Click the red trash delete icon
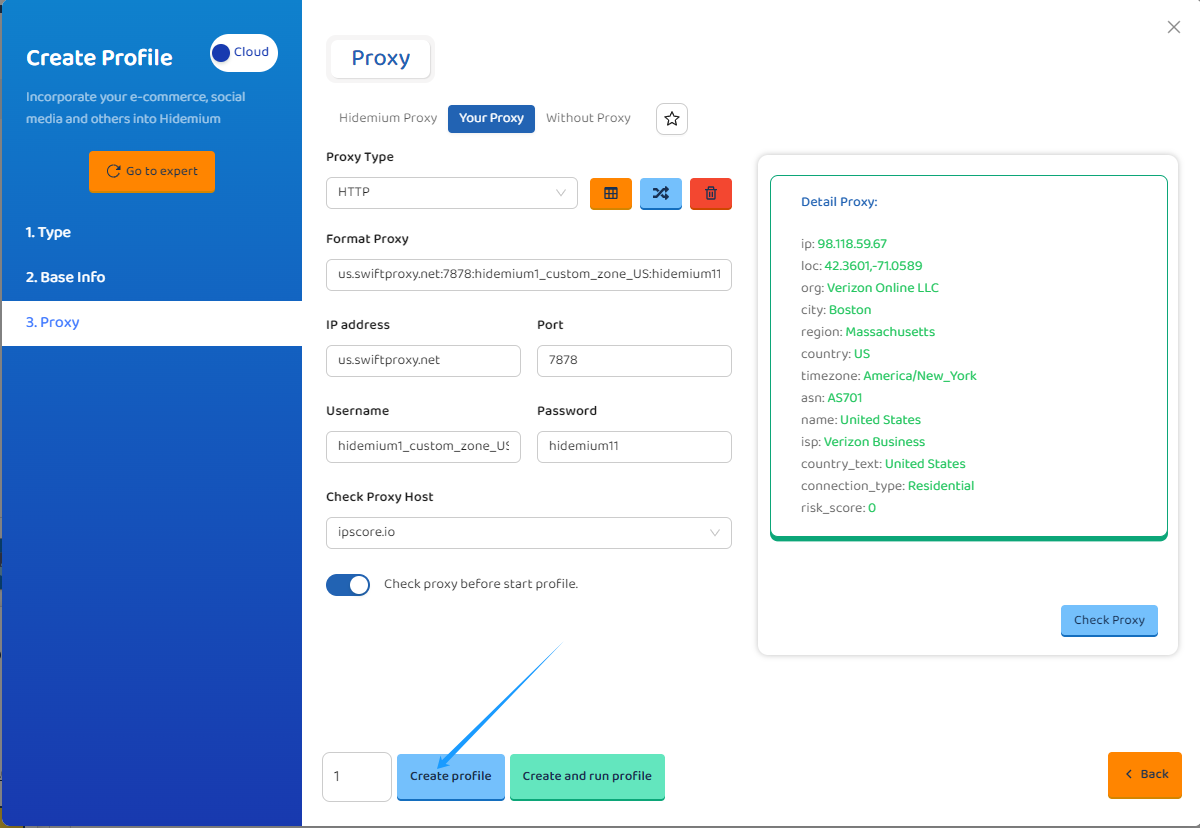This screenshot has height=828, width=1200. [x=711, y=193]
